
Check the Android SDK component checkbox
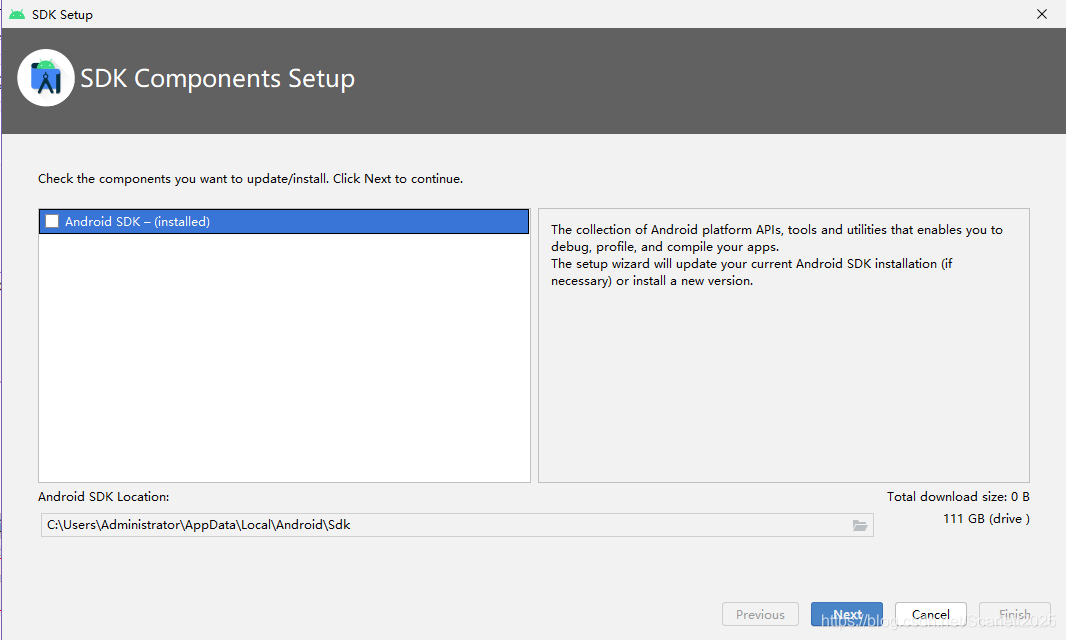[52, 221]
